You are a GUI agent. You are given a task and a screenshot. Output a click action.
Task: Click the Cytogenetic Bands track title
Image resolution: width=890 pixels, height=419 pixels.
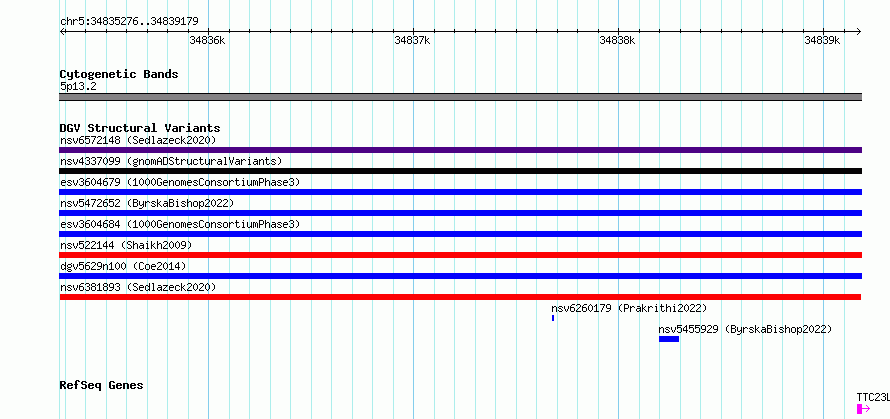pos(119,74)
